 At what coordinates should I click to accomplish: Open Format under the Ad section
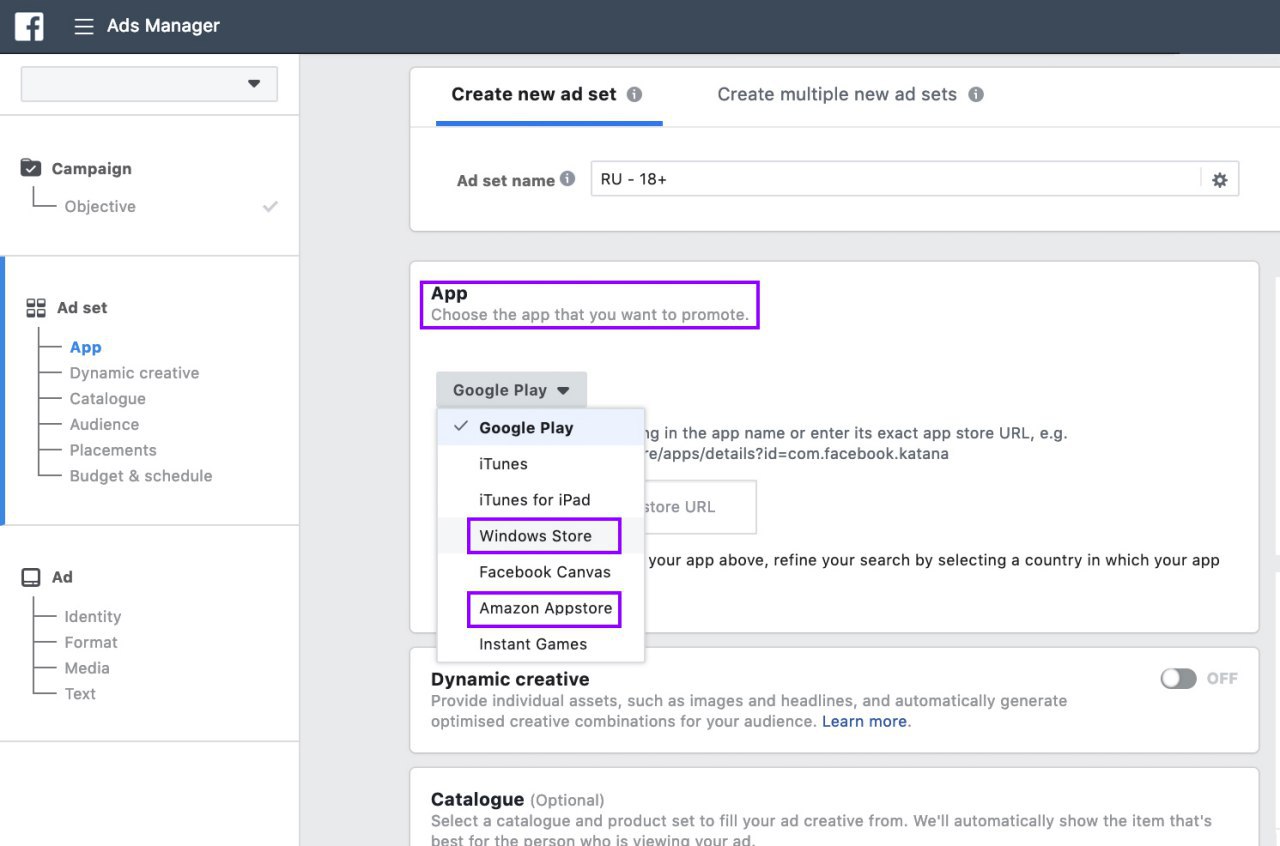[x=91, y=642]
